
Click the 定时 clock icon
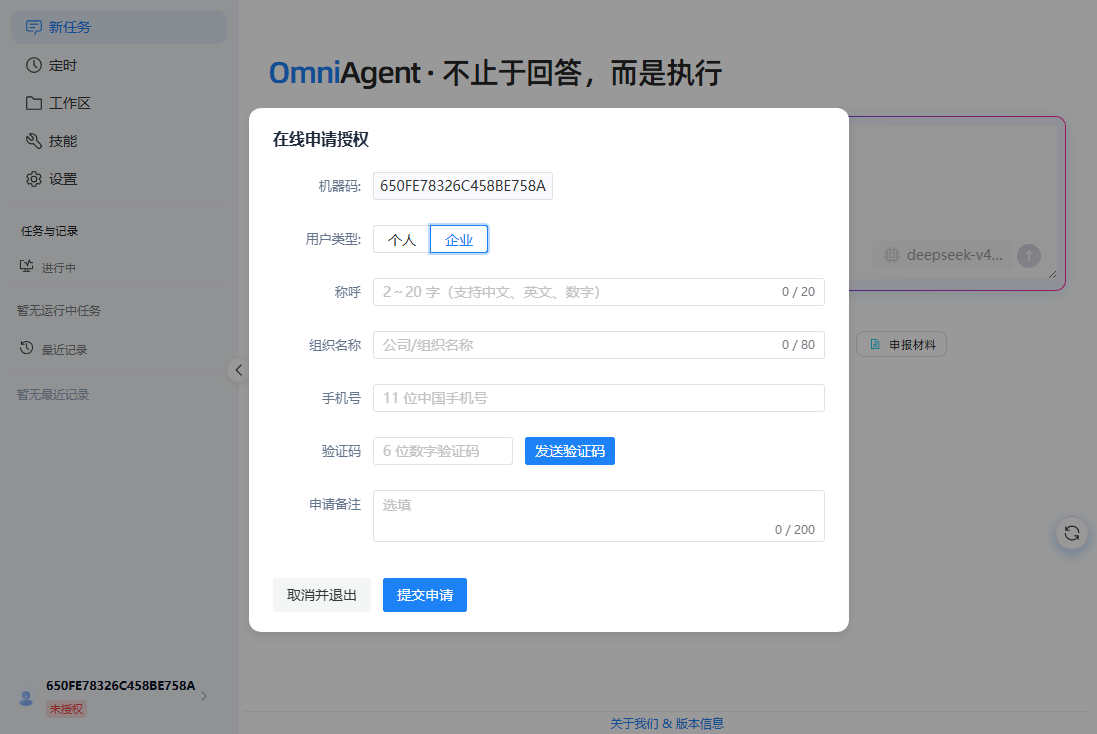pos(34,65)
